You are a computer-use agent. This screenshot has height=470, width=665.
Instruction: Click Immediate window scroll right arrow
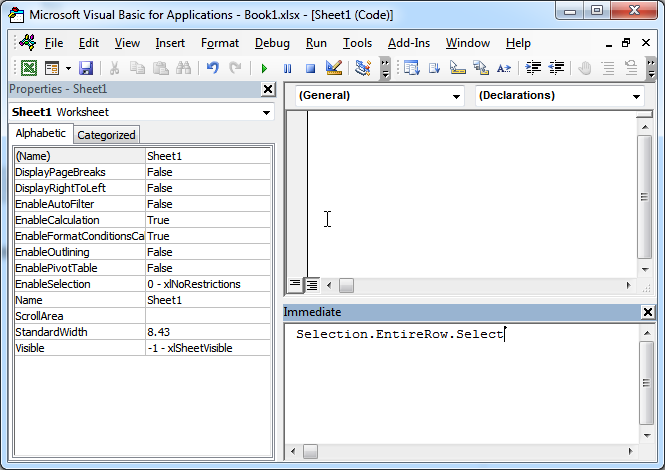coord(630,451)
